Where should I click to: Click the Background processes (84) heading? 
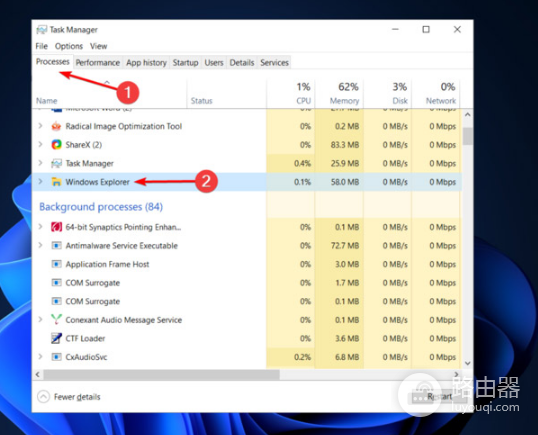(x=101, y=207)
